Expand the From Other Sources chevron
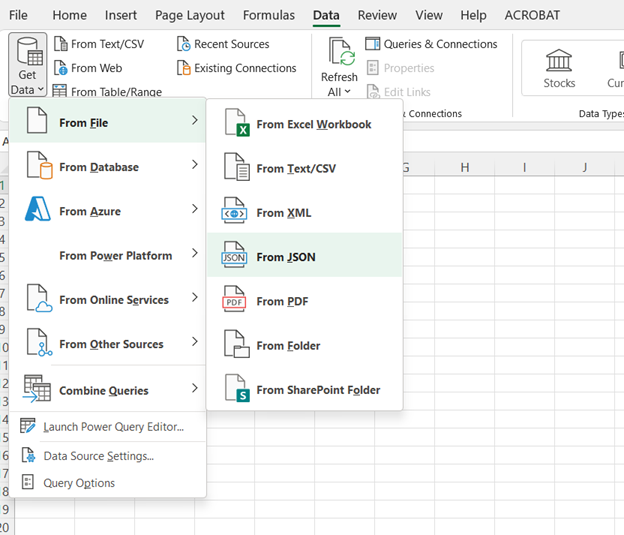This screenshot has width=624, height=535. (194, 341)
